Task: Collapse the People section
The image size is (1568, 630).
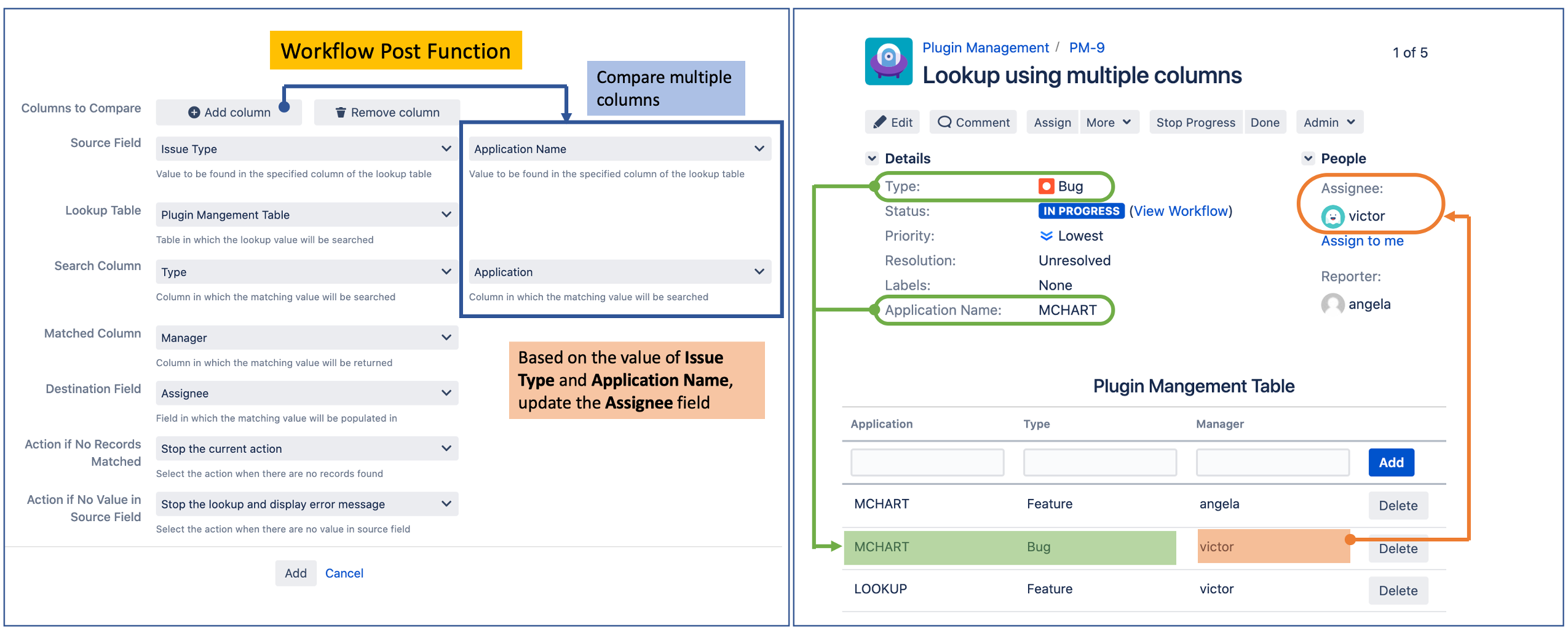Action: [x=1307, y=158]
